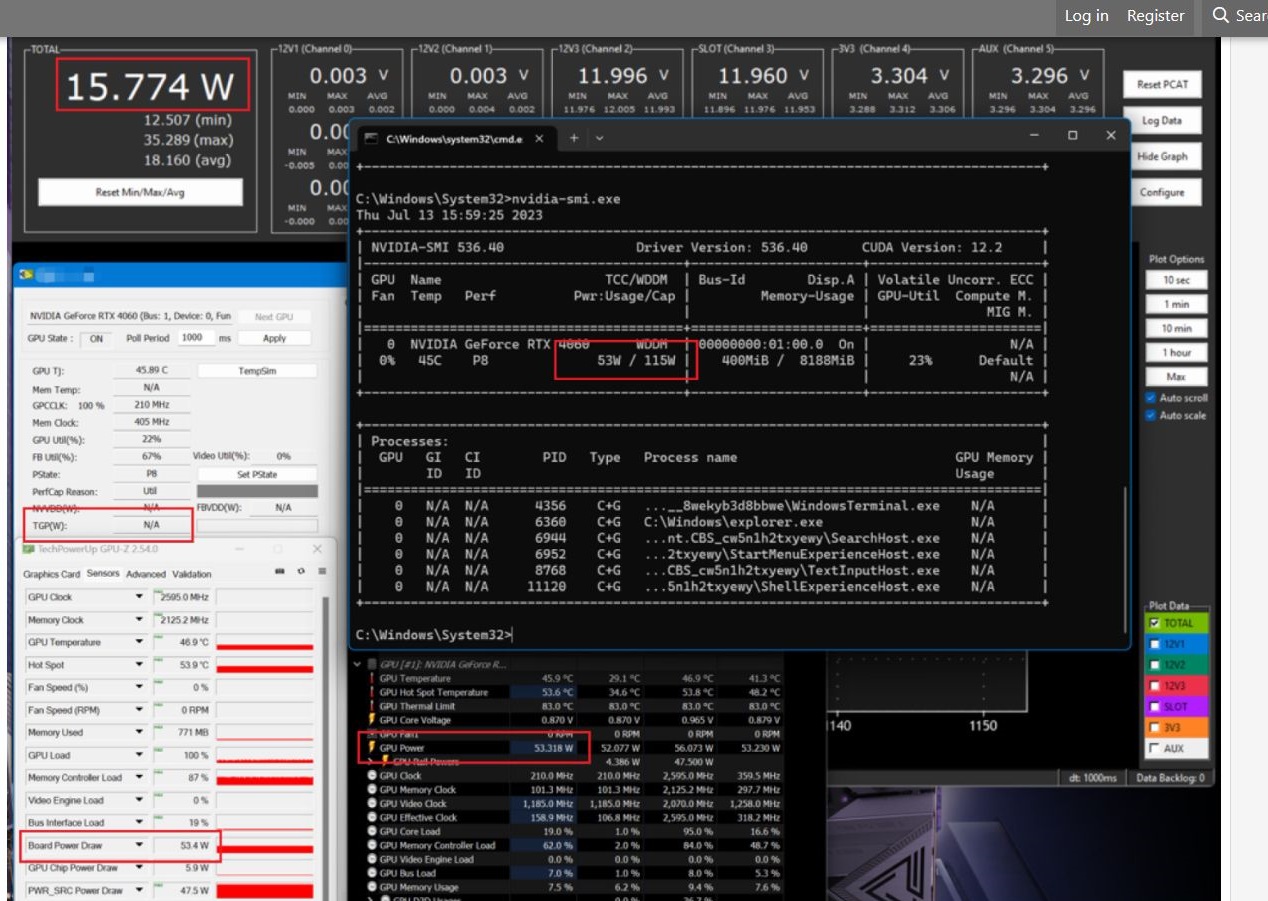Click icon beside GPU Video Engine Load row
This screenshot has width=1268, height=901.
[x=372, y=859]
